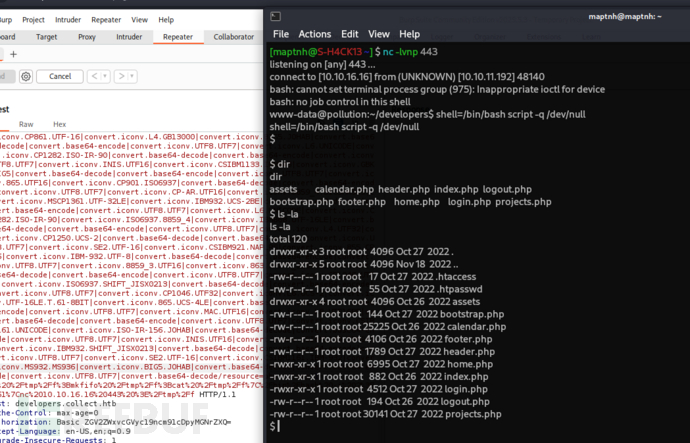
Task: Click the developers.collect.htb host header value
Action: click(66, 403)
